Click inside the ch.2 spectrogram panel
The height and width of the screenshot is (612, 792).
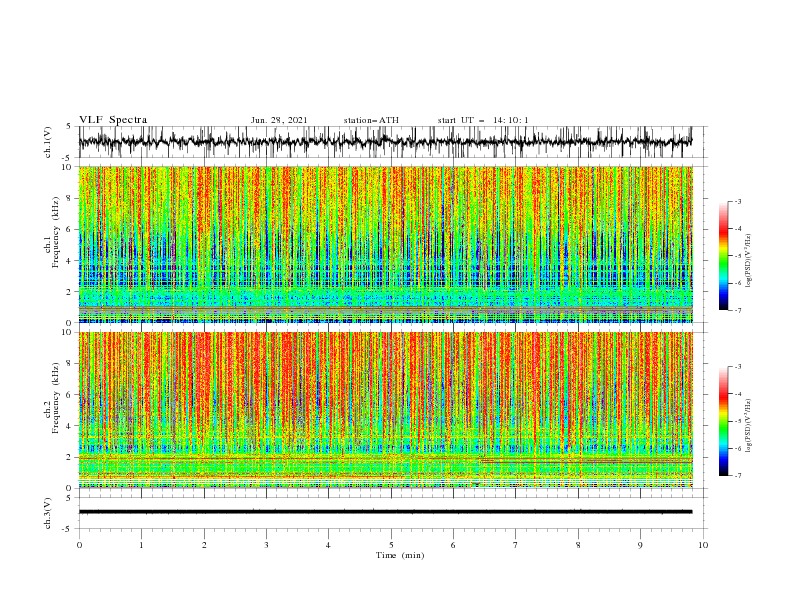385,410
